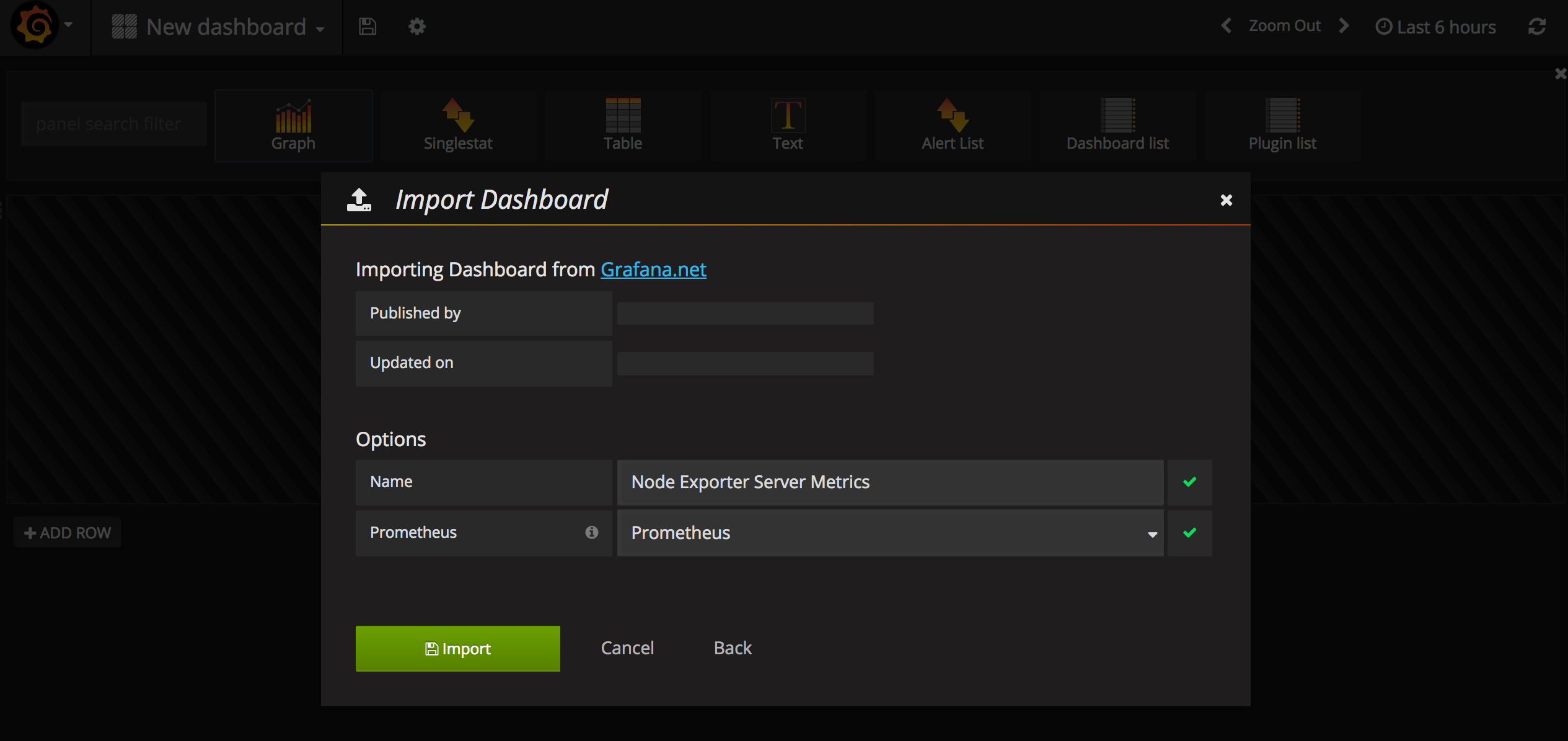Shift time range back with left arrow
The height and width of the screenshot is (741, 1568).
pos(1226,26)
